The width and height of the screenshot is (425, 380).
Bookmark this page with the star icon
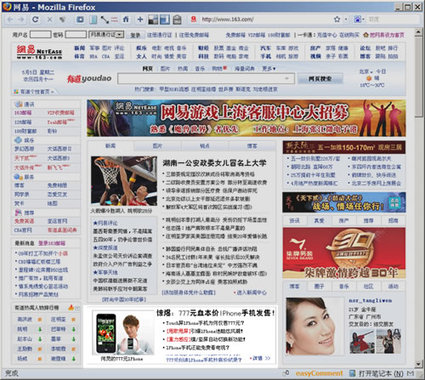[x=337, y=20]
